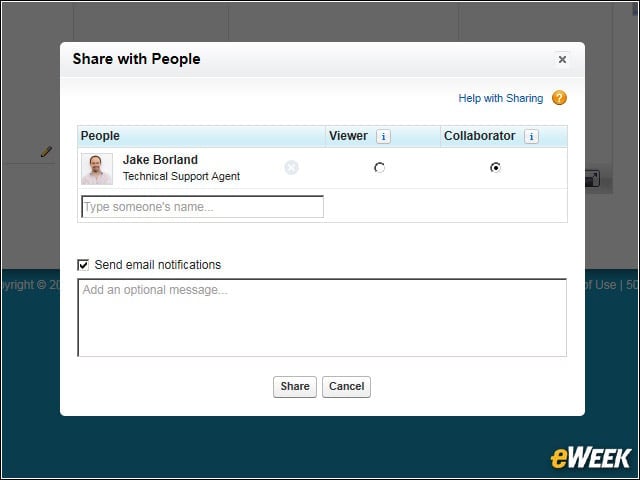Click the Viewer column header label
The height and width of the screenshot is (480, 640).
coord(348,136)
